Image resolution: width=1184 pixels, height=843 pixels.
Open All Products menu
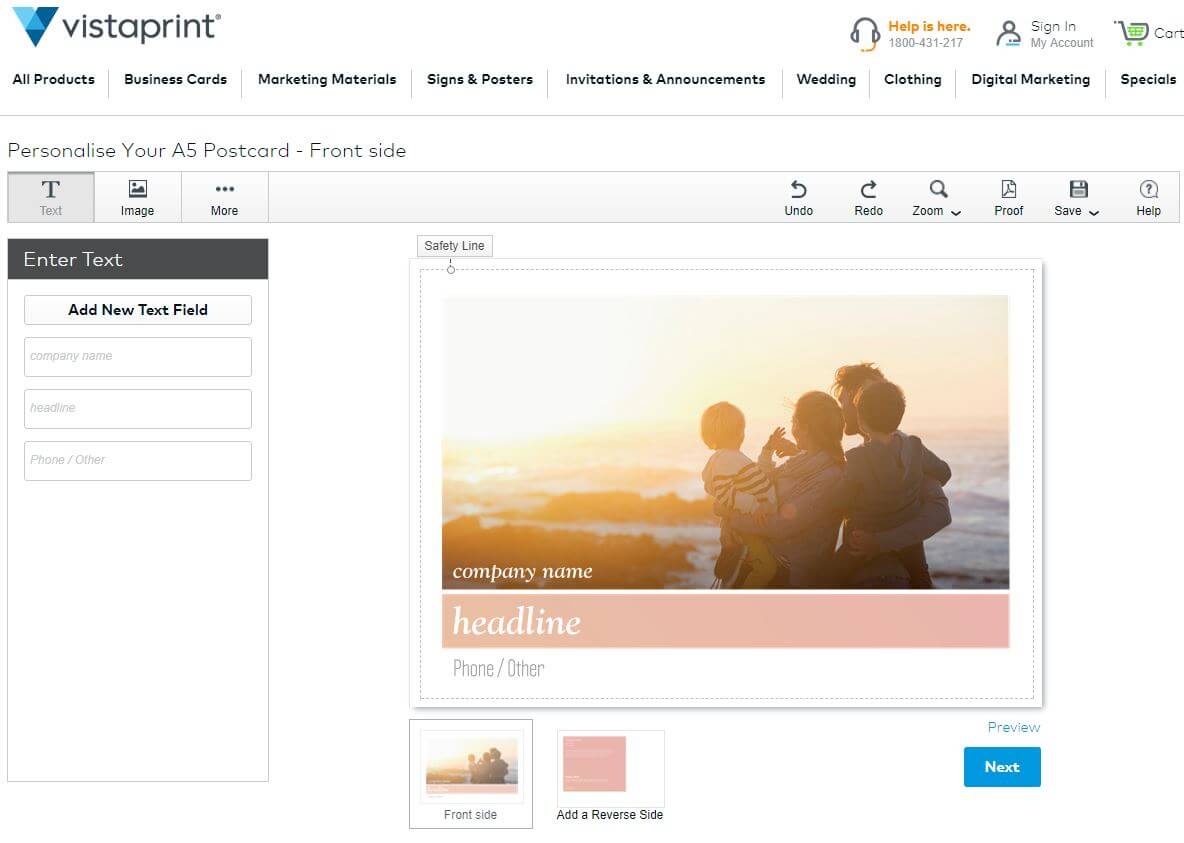54,79
